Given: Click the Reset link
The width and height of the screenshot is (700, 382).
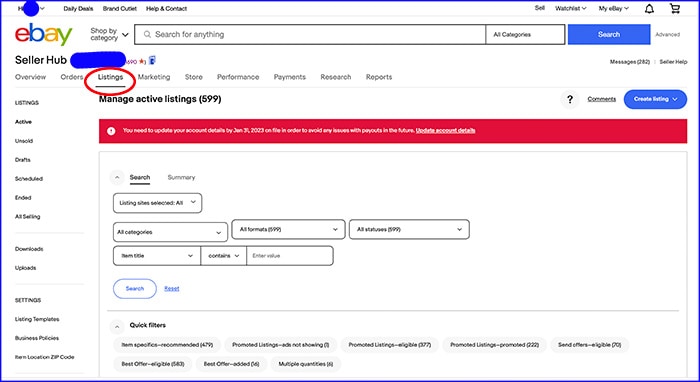Looking at the screenshot, I should point(172,289).
